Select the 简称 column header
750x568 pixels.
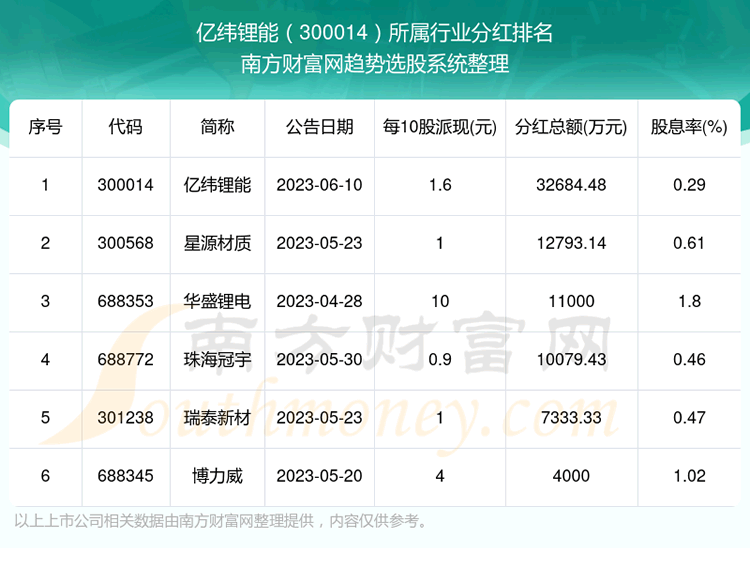[x=217, y=127]
